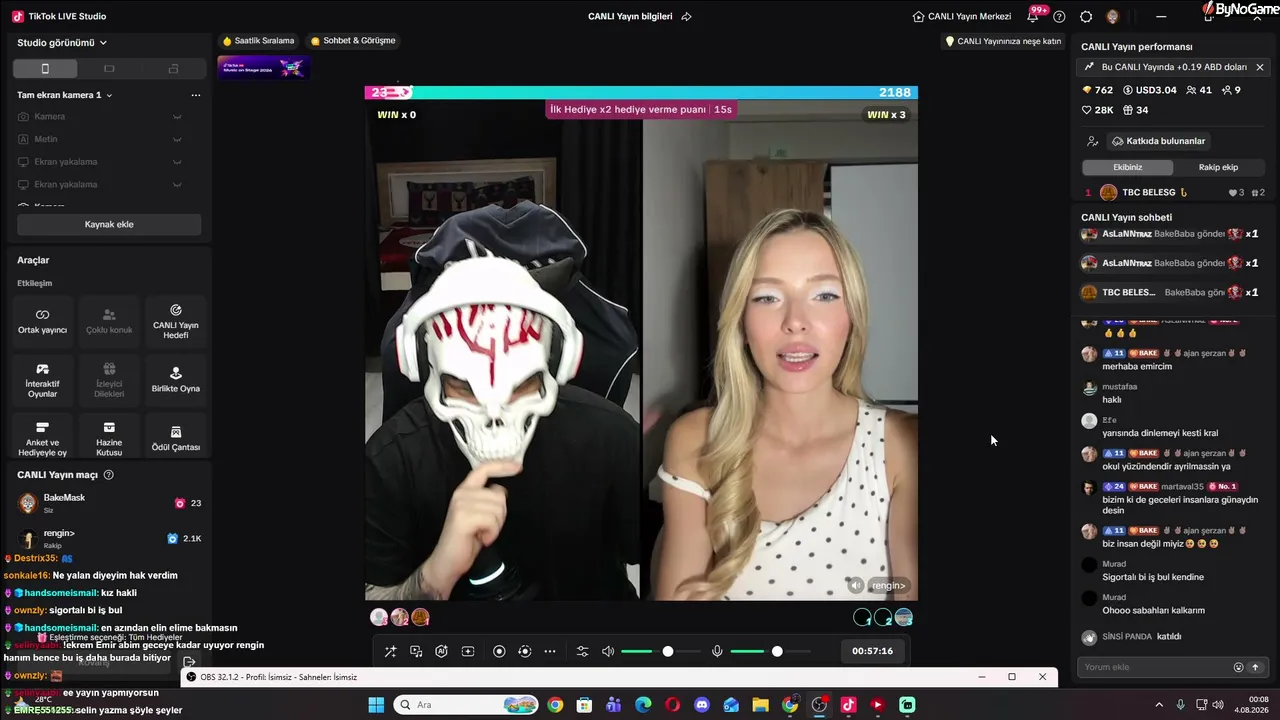Screen dimensions: 1280x720
Task: Send comment with arrow button
Action: (1255, 667)
